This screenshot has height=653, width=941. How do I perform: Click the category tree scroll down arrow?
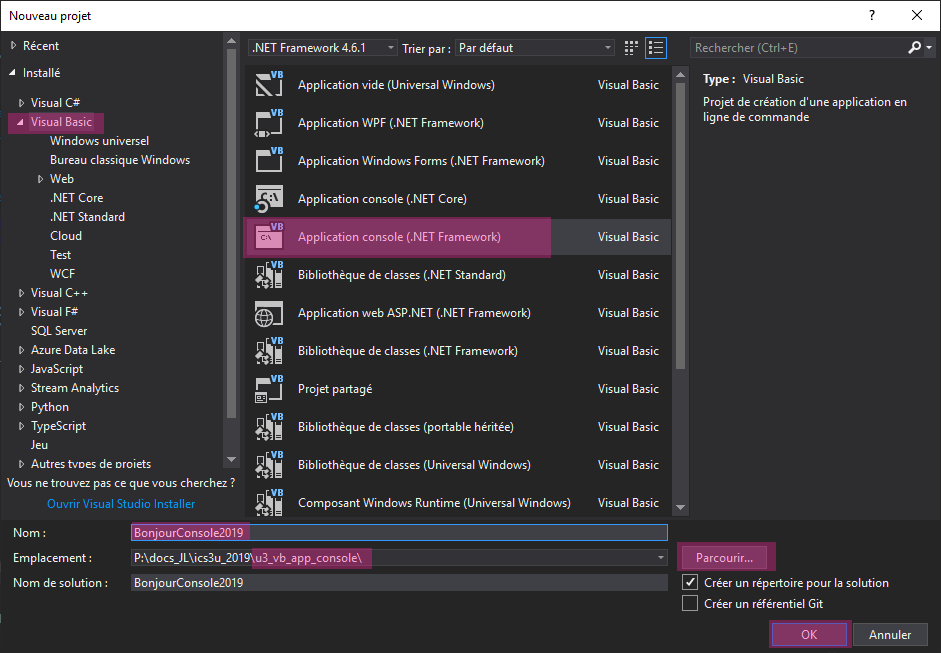[x=231, y=460]
